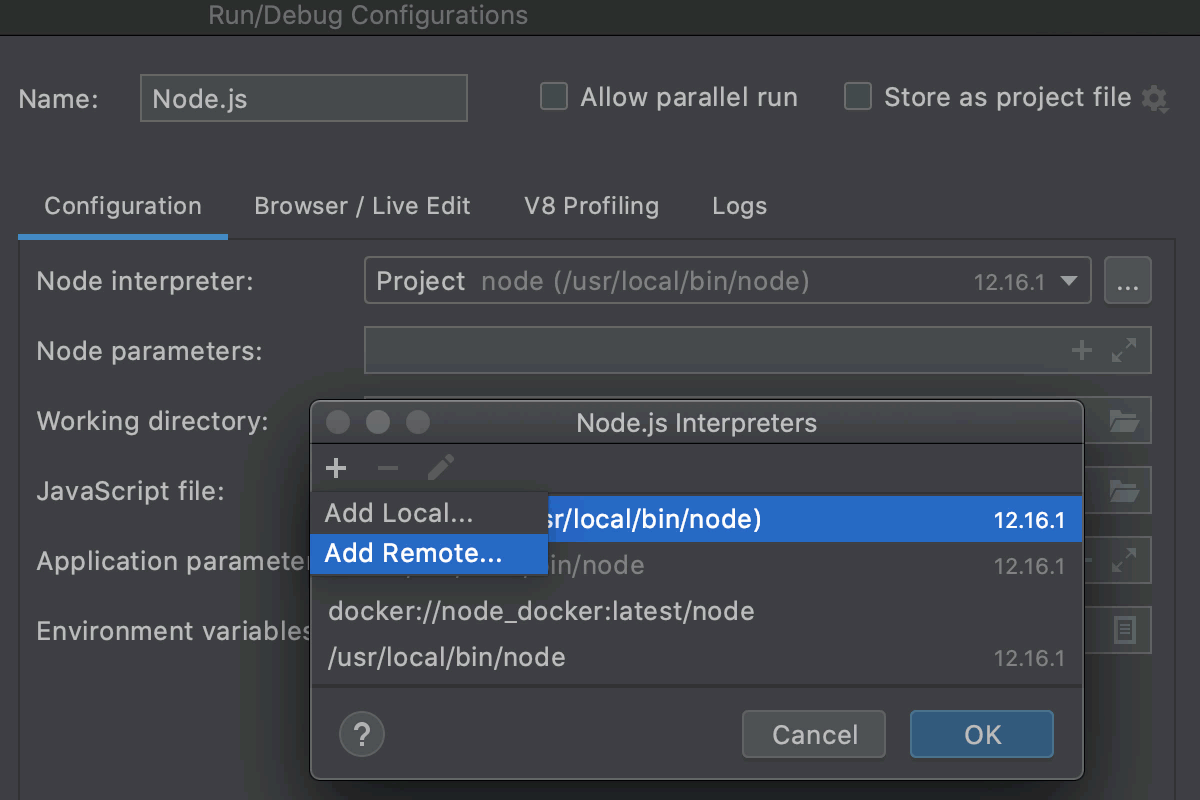Add a new Node.js interpreter with plus icon
The image size is (1200, 800).
336,467
